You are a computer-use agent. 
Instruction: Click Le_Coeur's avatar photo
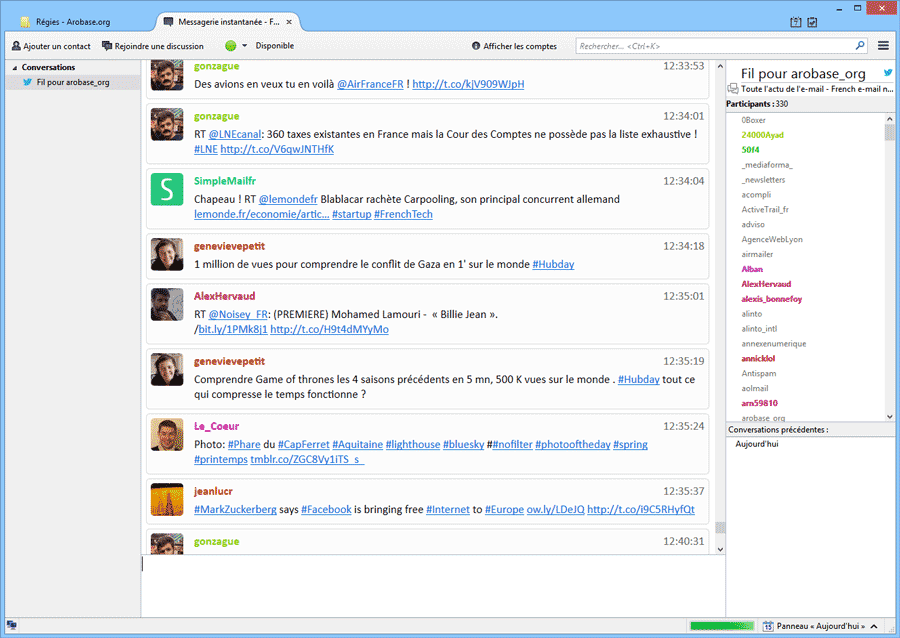[167, 434]
